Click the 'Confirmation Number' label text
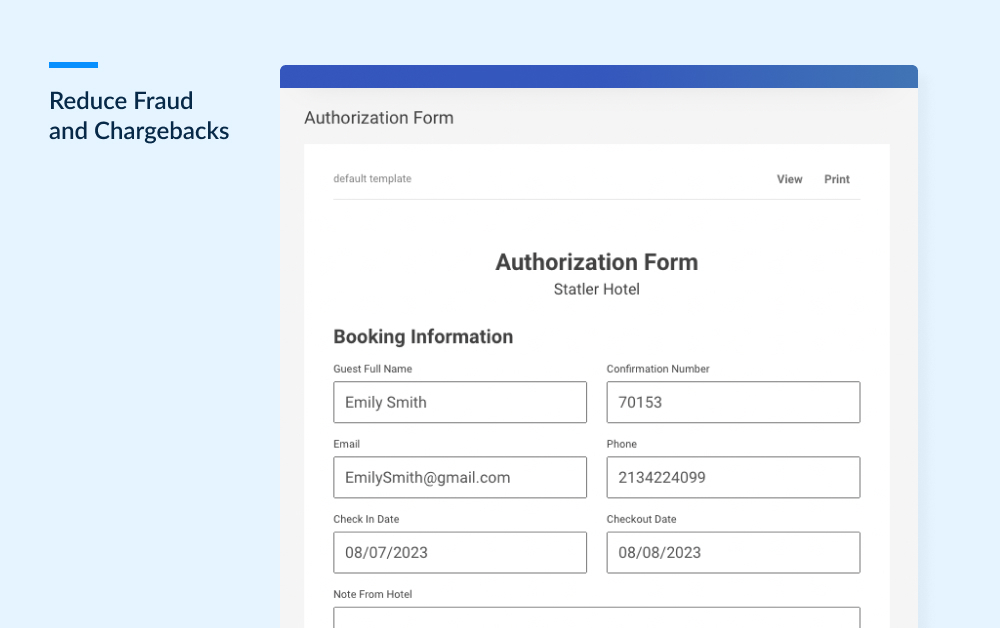Image resolution: width=1000 pixels, height=628 pixels. pyautogui.click(x=657, y=369)
